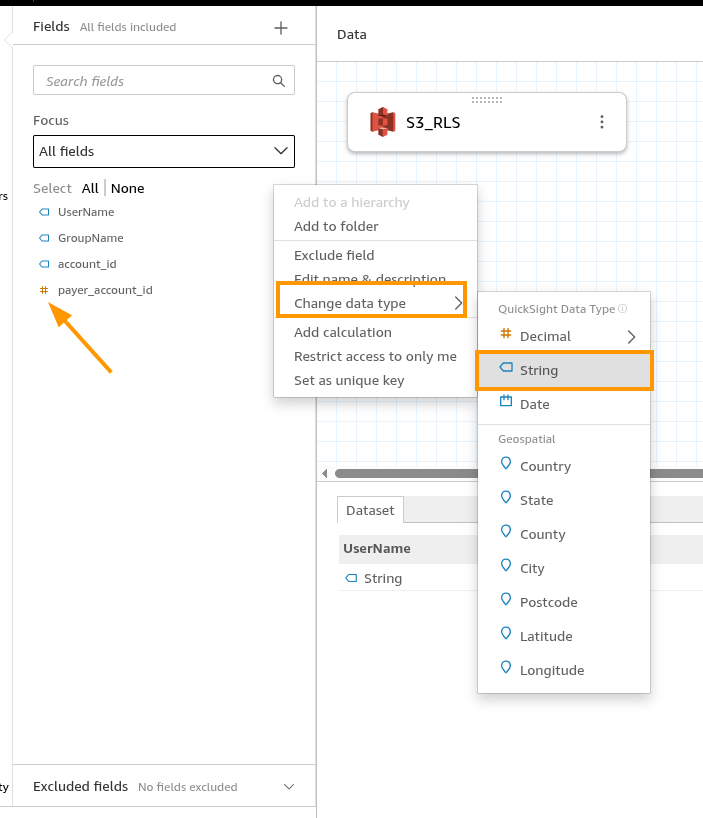The height and width of the screenshot is (818, 703).
Task: Click the UserName column header
Action: pos(377,548)
